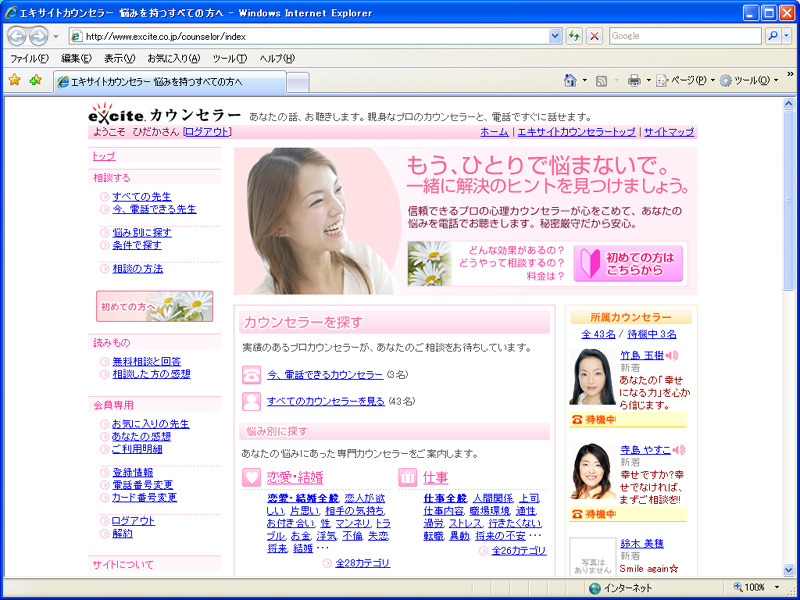The image size is (800, 600).
Task: Open the Print button dropdown arrow
Action: [x=648, y=81]
